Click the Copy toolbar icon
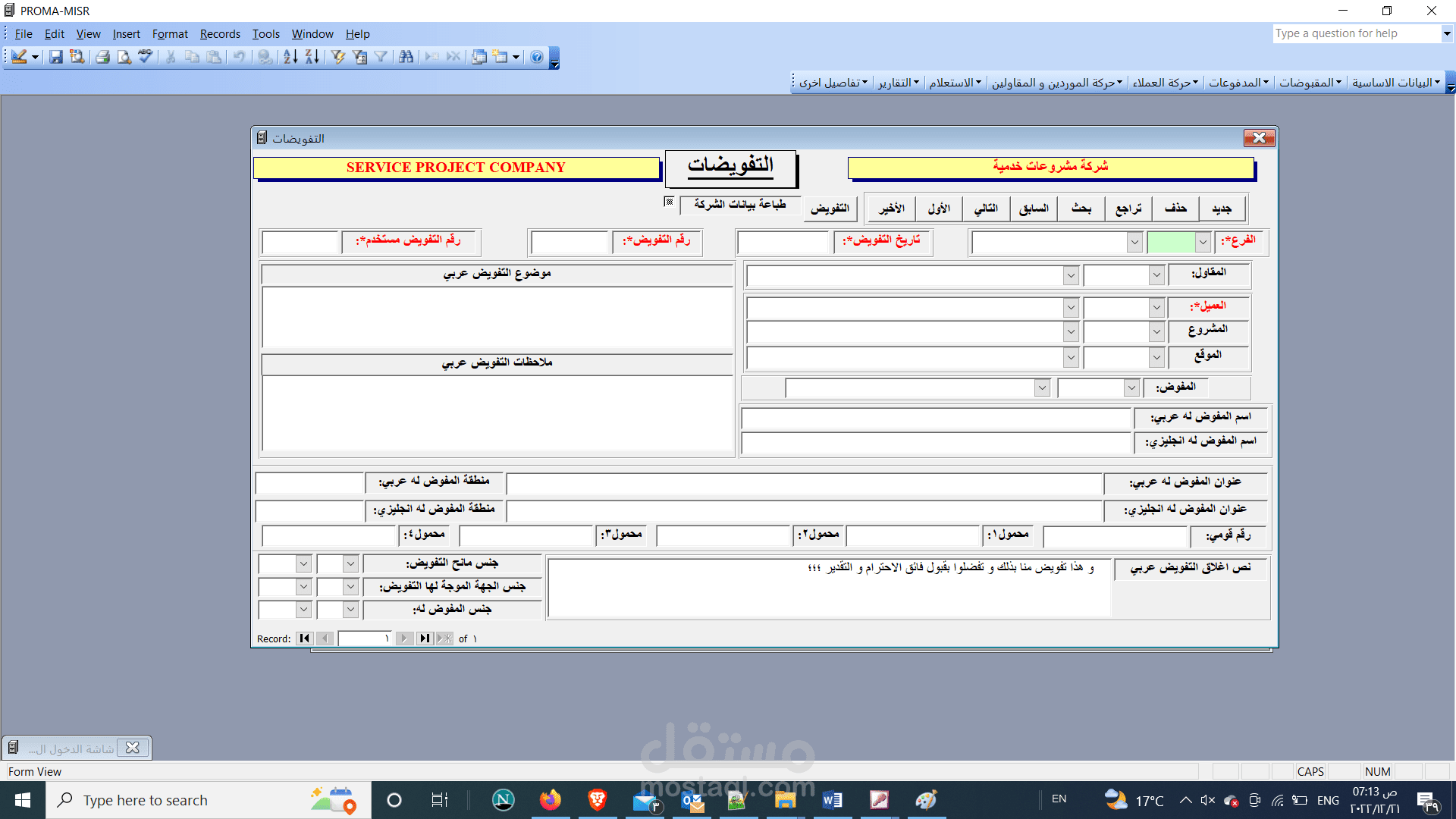 (x=192, y=57)
